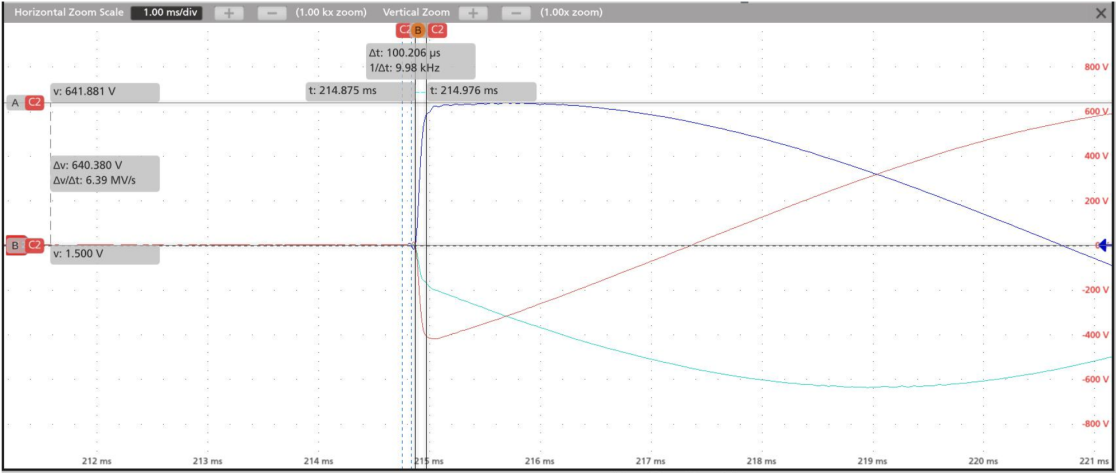Select the Δv 640.380 V delta readout
The width and height of the screenshot is (1117, 475).
pos(104,172)
